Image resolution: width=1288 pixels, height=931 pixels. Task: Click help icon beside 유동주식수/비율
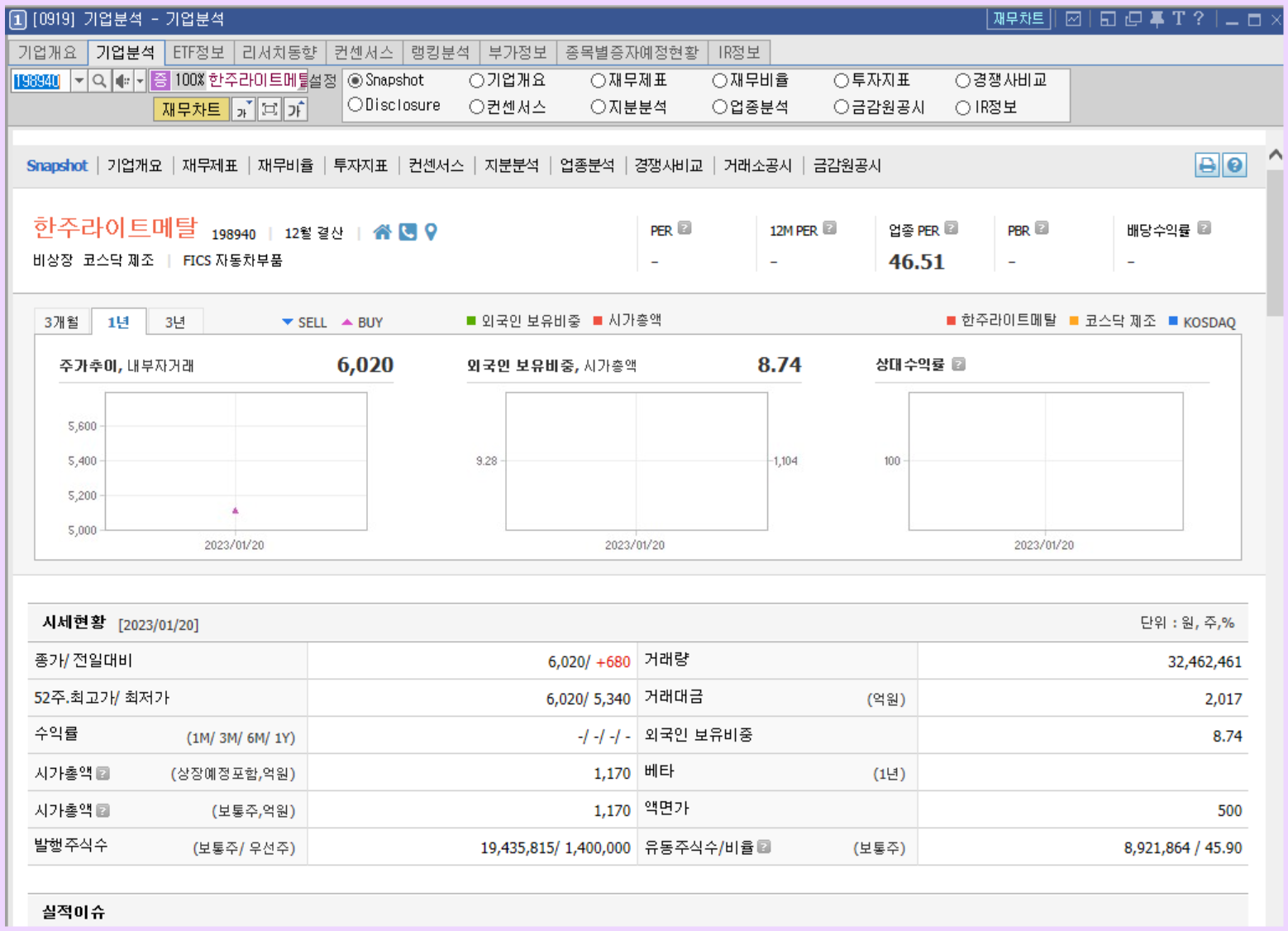click(x=765, y=847)
